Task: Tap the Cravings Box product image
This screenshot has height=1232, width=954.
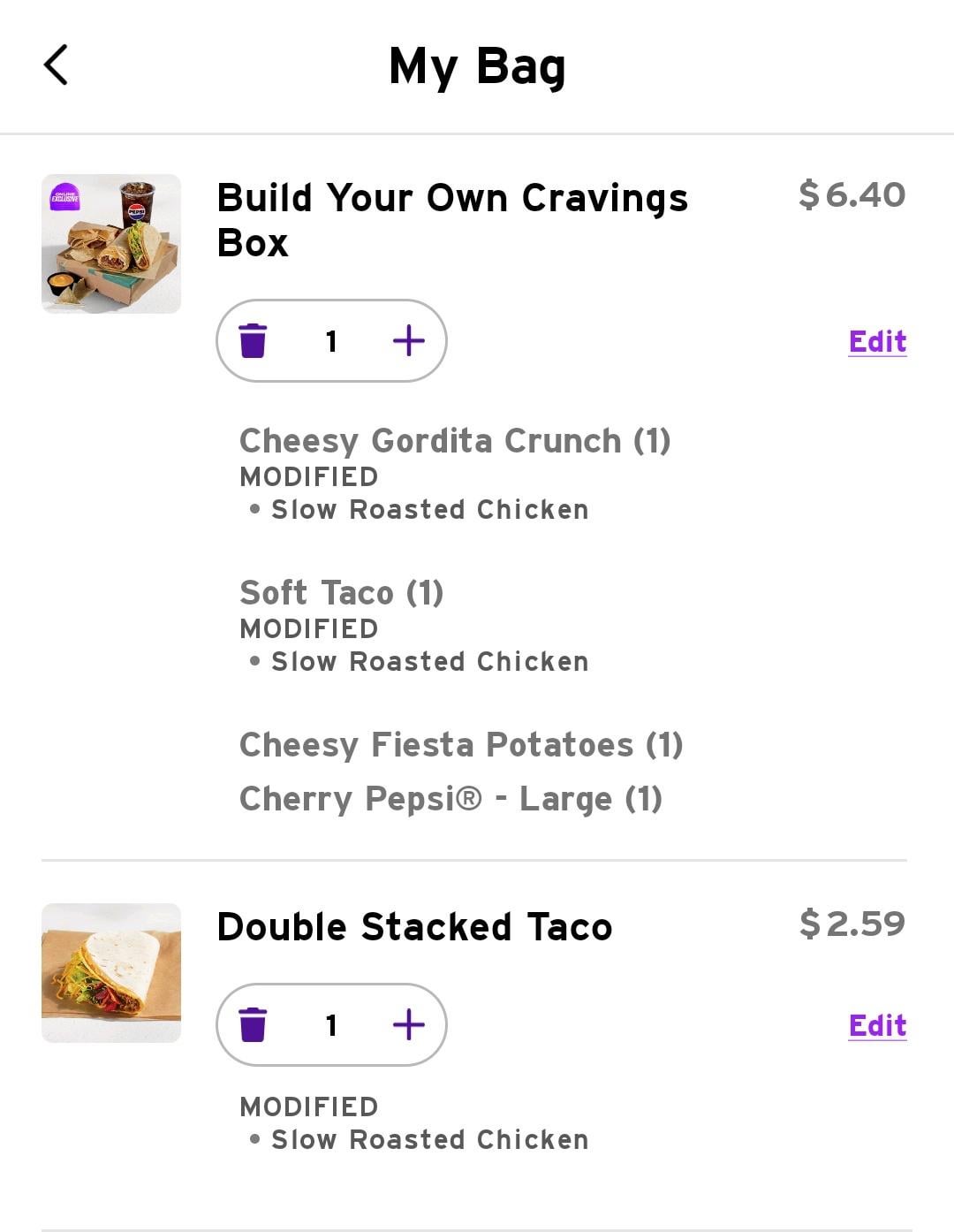Action: point(111,244)
